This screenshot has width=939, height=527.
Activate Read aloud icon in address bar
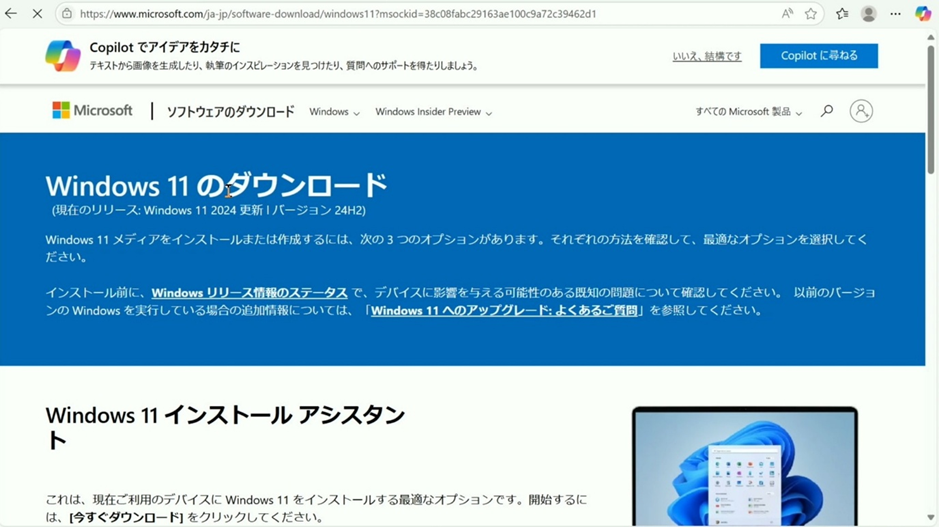point(787,14)
